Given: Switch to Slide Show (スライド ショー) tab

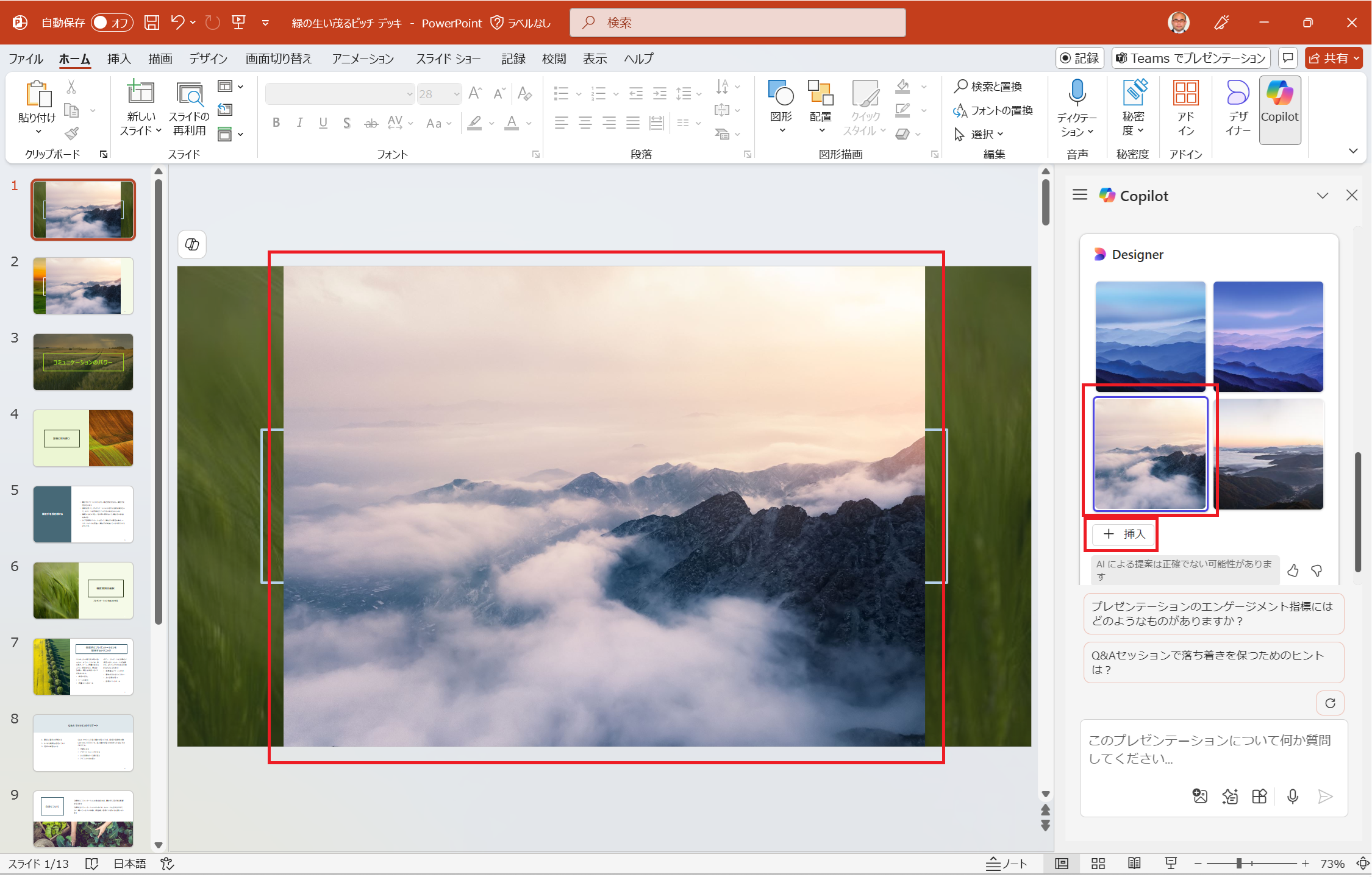Looking at the screenshot, I should click(x=448, y=59).
